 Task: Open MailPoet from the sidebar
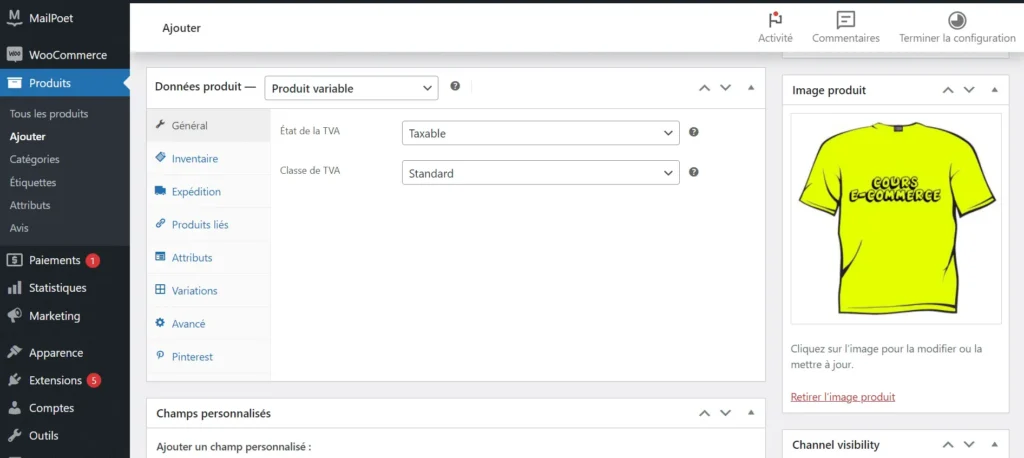pos(50,18)
